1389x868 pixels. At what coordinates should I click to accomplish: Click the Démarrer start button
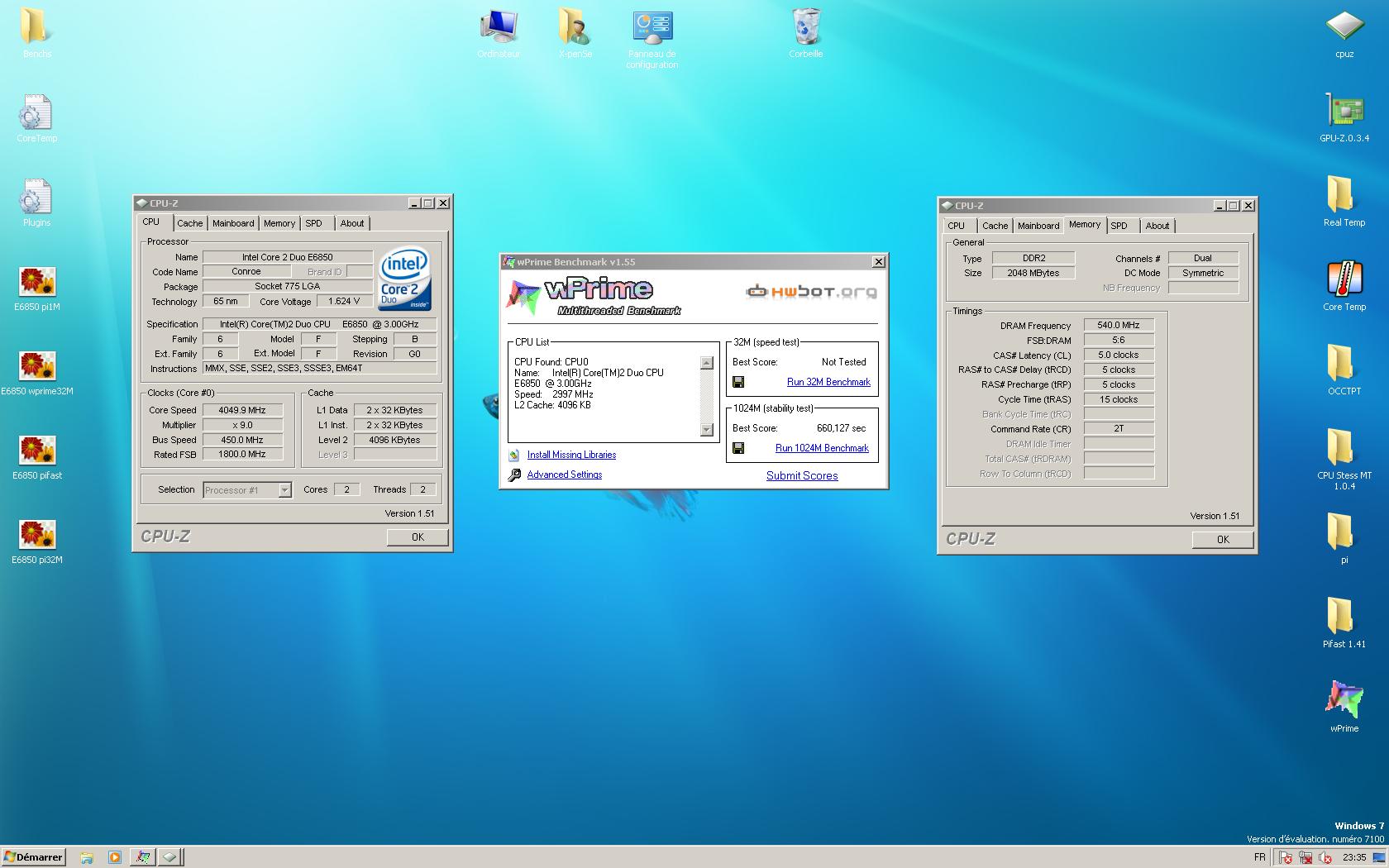[x=33, y=857]
